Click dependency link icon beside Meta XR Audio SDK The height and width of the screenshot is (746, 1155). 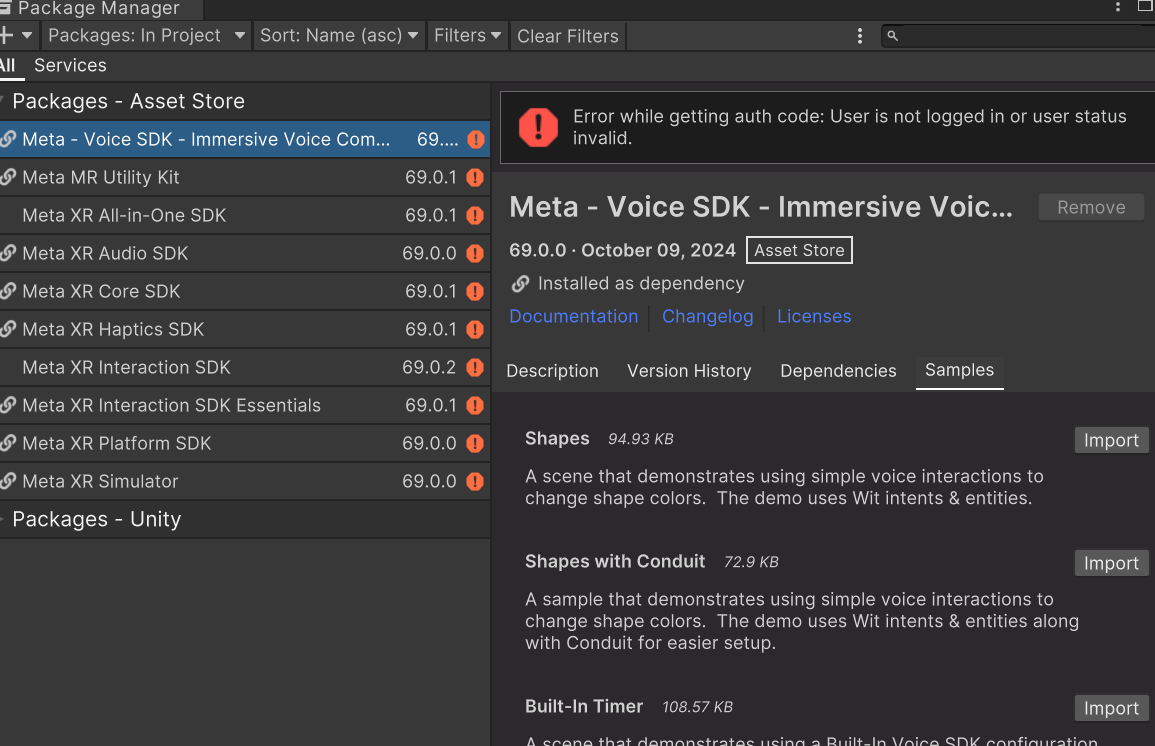pos(8,253)
